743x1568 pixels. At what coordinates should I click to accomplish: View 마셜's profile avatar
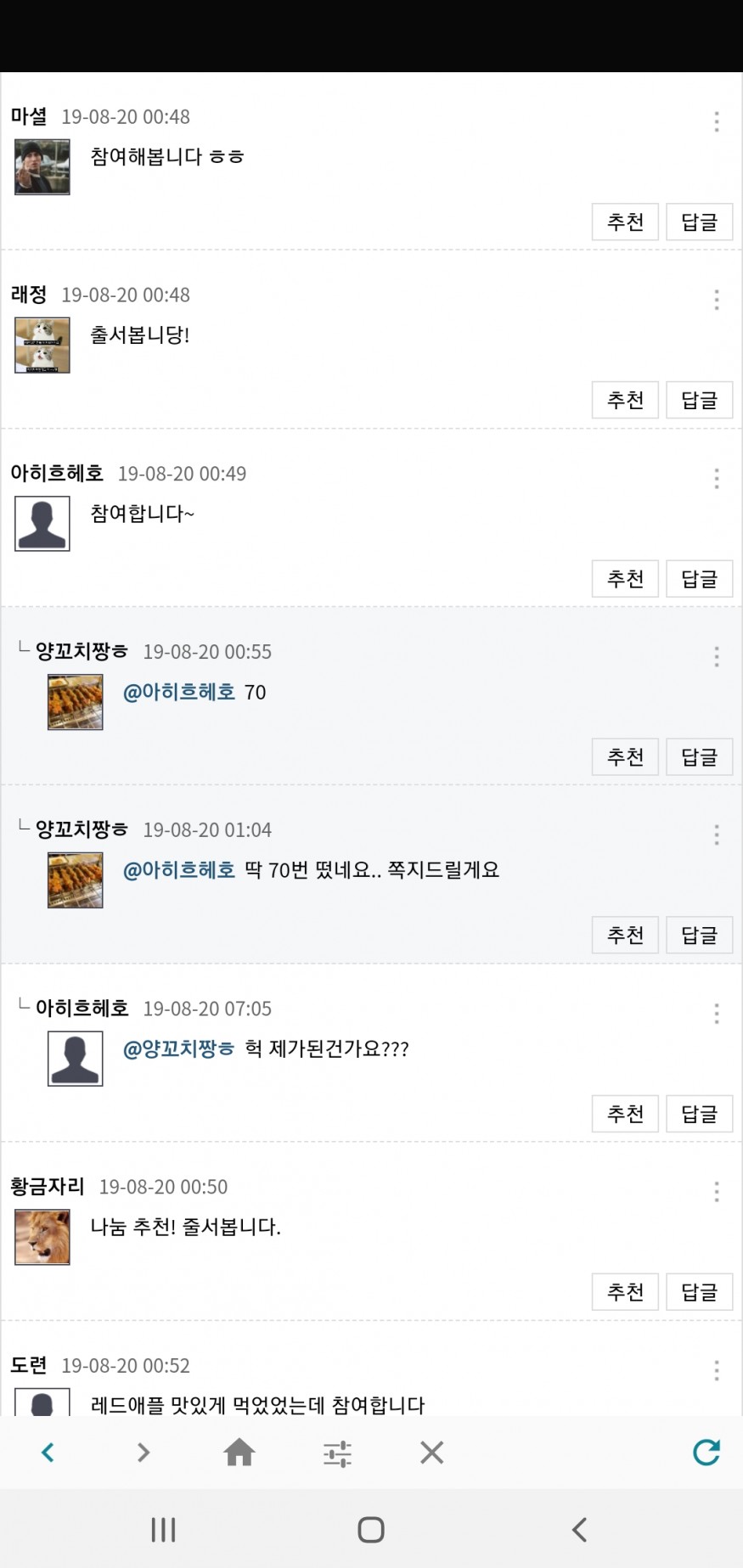[42, 167]
